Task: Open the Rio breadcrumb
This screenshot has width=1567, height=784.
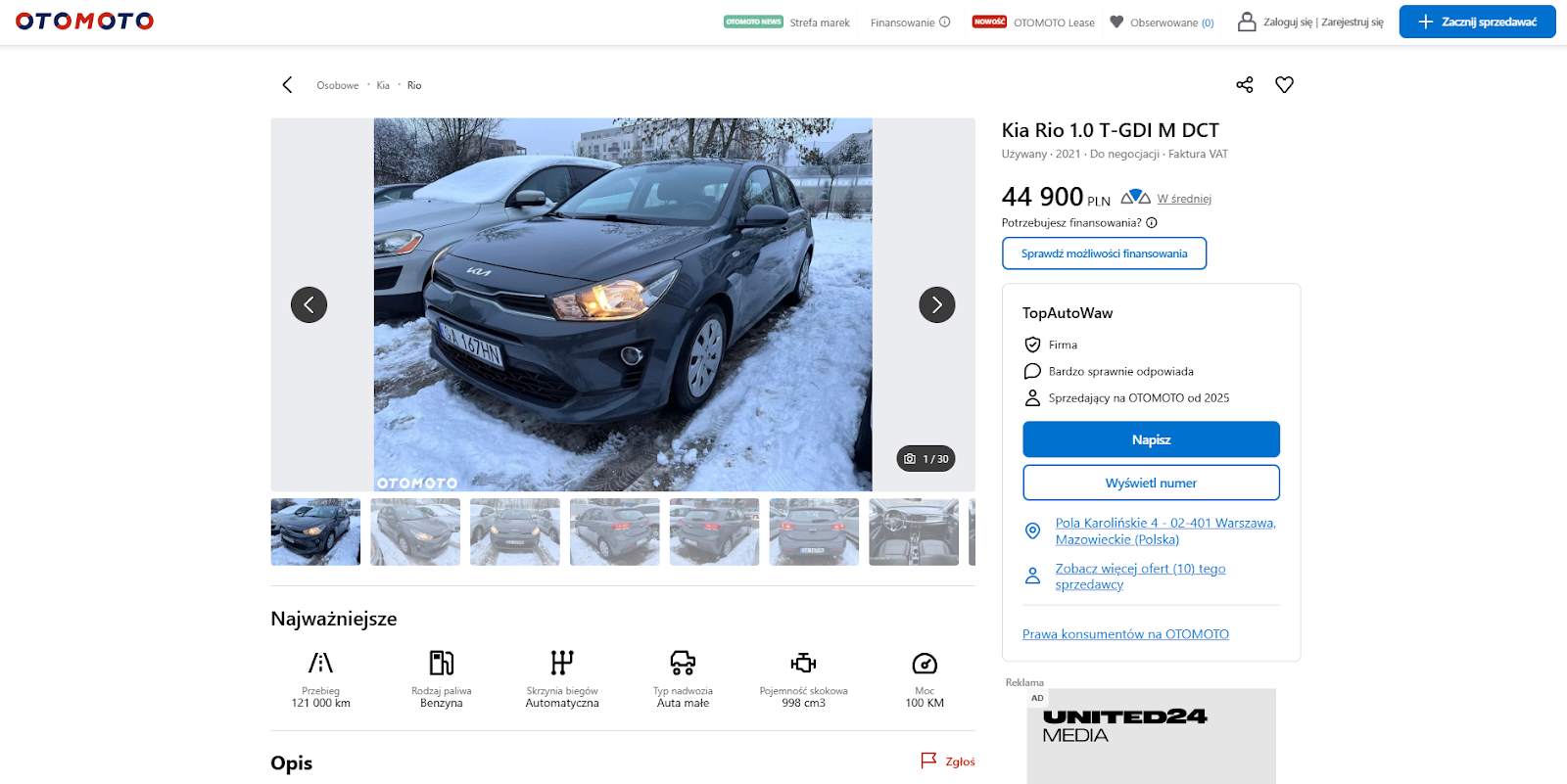Action: pos(414,85)
